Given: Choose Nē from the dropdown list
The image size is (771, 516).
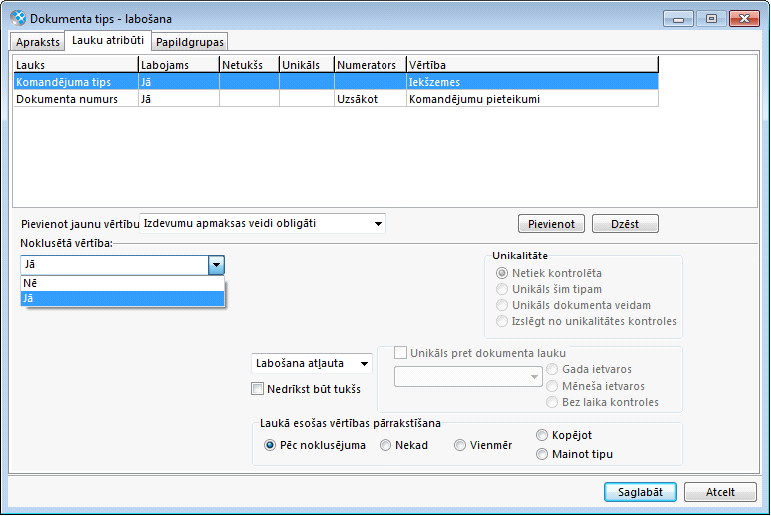Looking at the screenshot, I should [123, 283].
